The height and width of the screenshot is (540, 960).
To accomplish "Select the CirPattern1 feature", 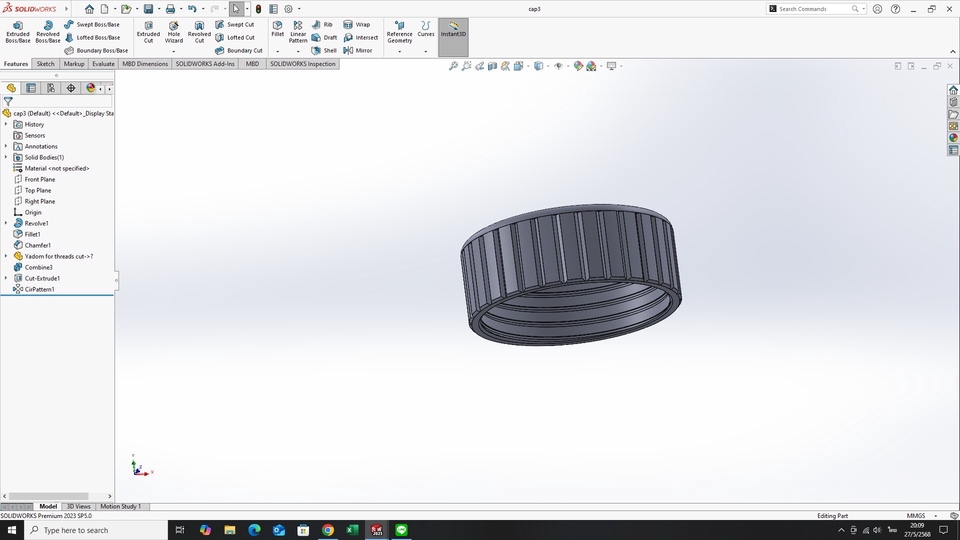I will pyautogui.click(x=34, y=289).
